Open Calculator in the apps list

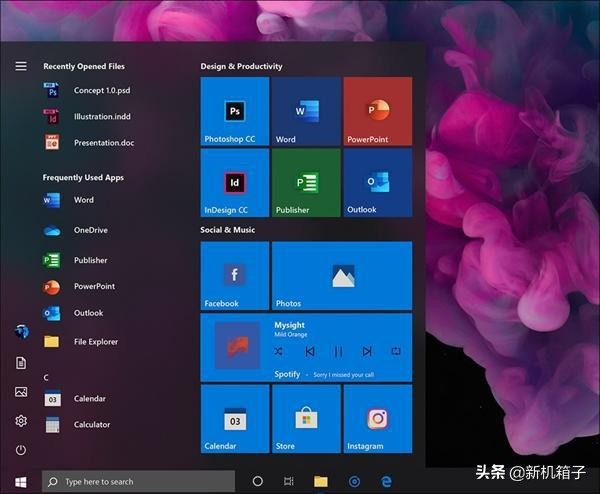(77, 425)
